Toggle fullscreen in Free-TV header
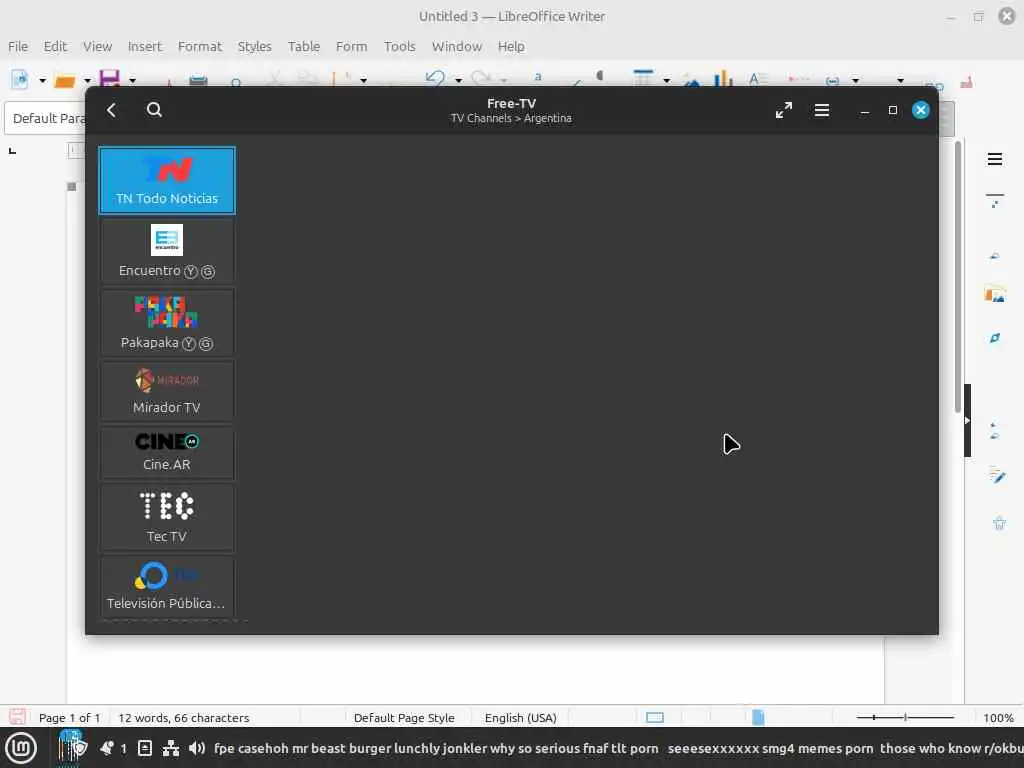Image resolution: width=1024 pixels, height=768 pixels. coord(784,110)
